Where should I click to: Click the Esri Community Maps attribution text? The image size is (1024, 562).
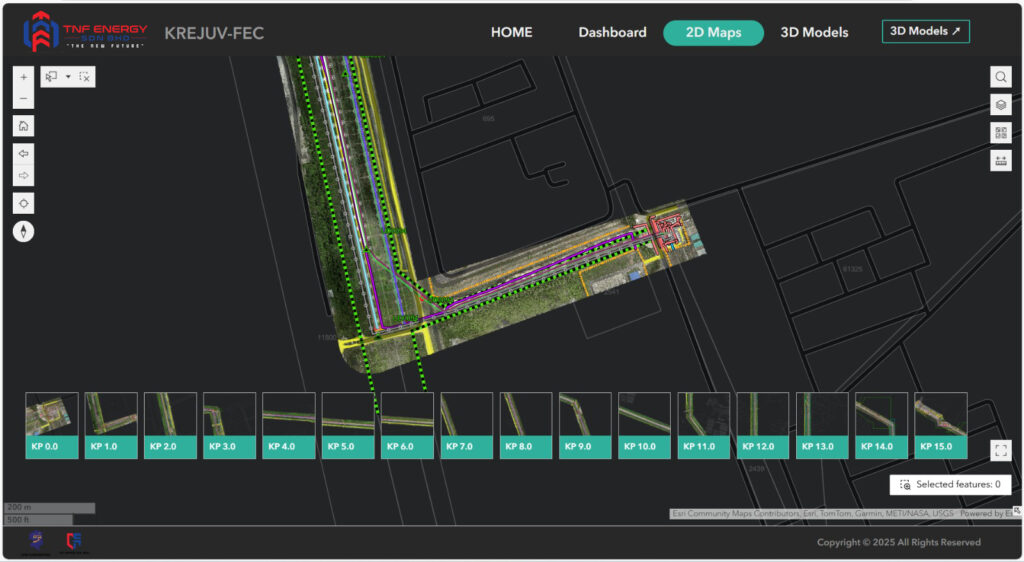click(x=813, y=514)
